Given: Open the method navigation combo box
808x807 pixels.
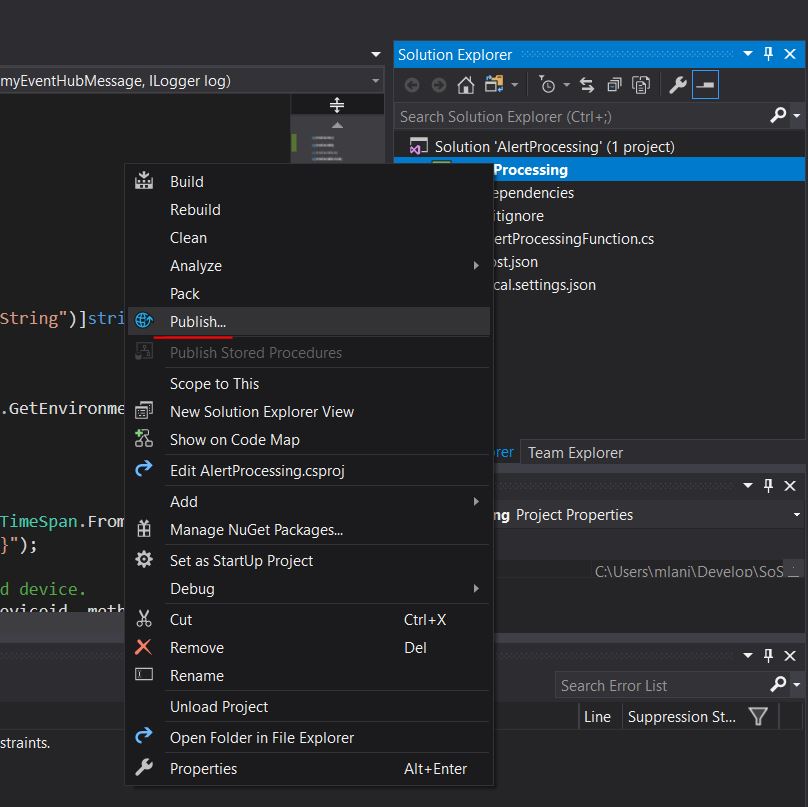Looking at the screenshot, I should 191,80.
